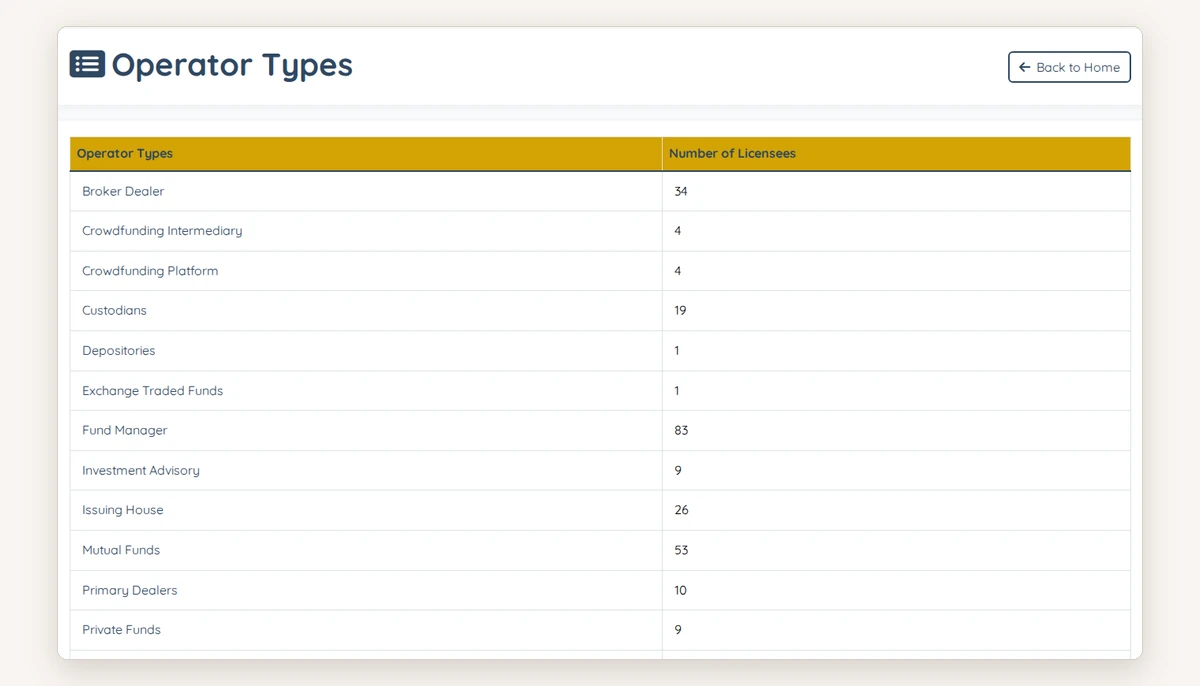Click the licensee count for Crowdfunding Platform
The image size is (1200, 686).
pyautogui.click(x=678, y=271)
